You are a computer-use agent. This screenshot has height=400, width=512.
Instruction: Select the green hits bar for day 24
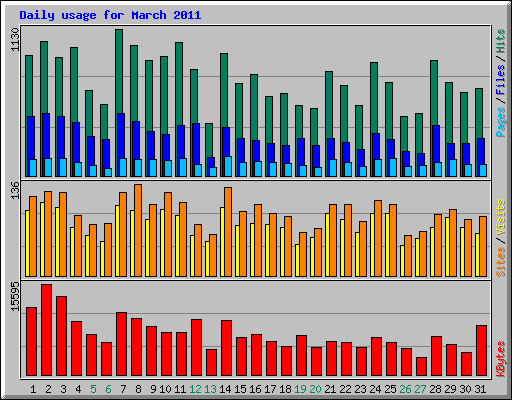point(374,97)
